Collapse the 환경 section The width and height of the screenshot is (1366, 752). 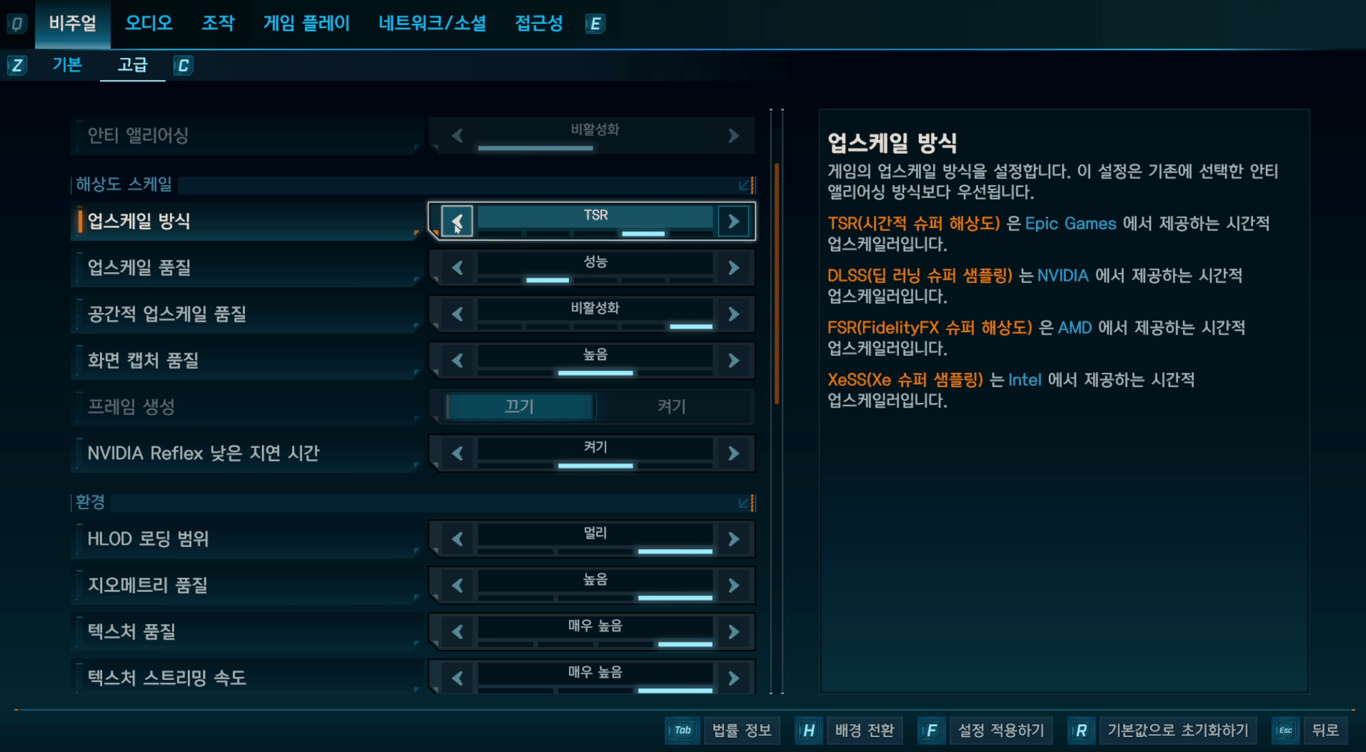tap(746, 502)
